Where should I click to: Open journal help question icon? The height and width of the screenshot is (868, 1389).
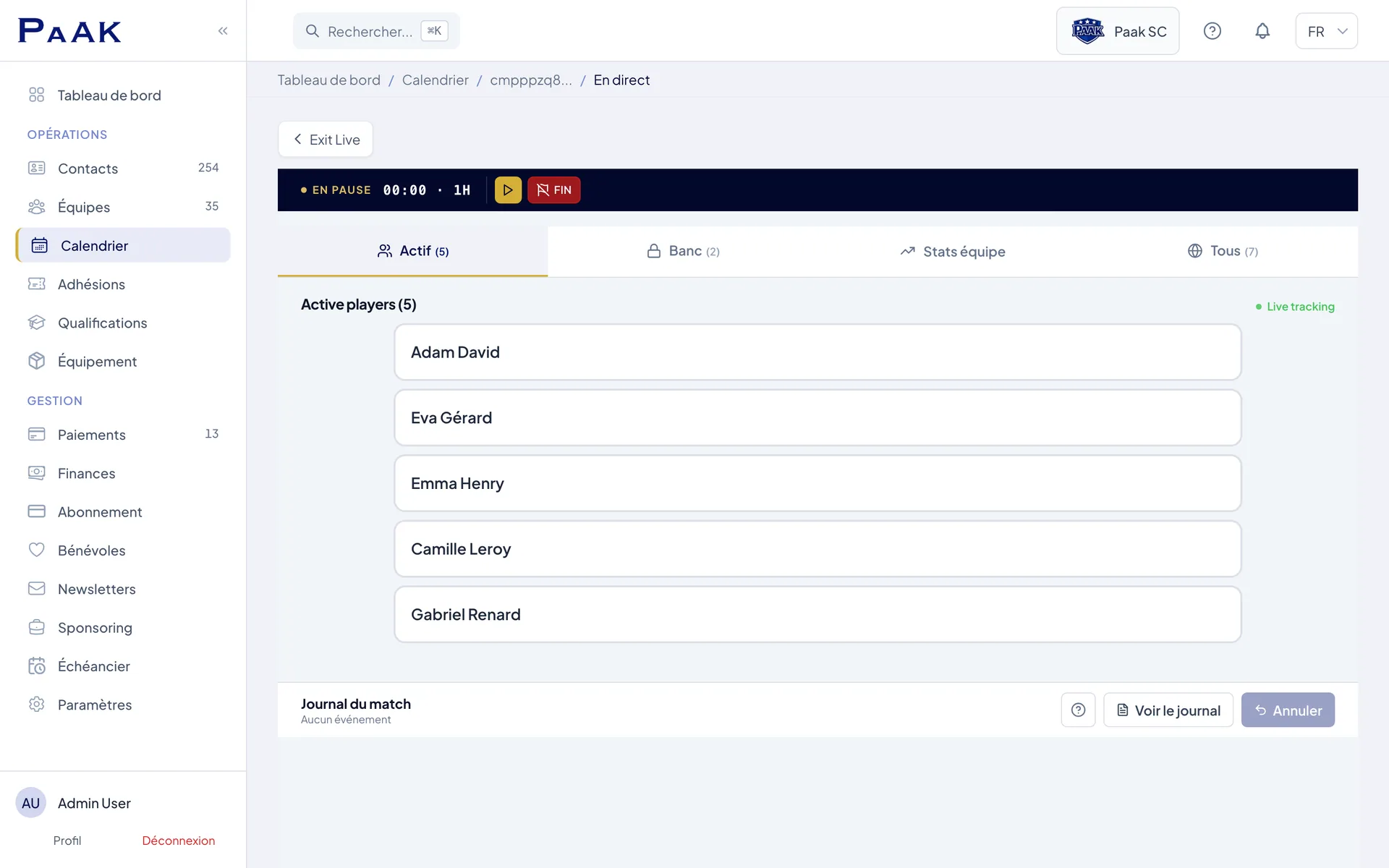(x=1078, y=710)
